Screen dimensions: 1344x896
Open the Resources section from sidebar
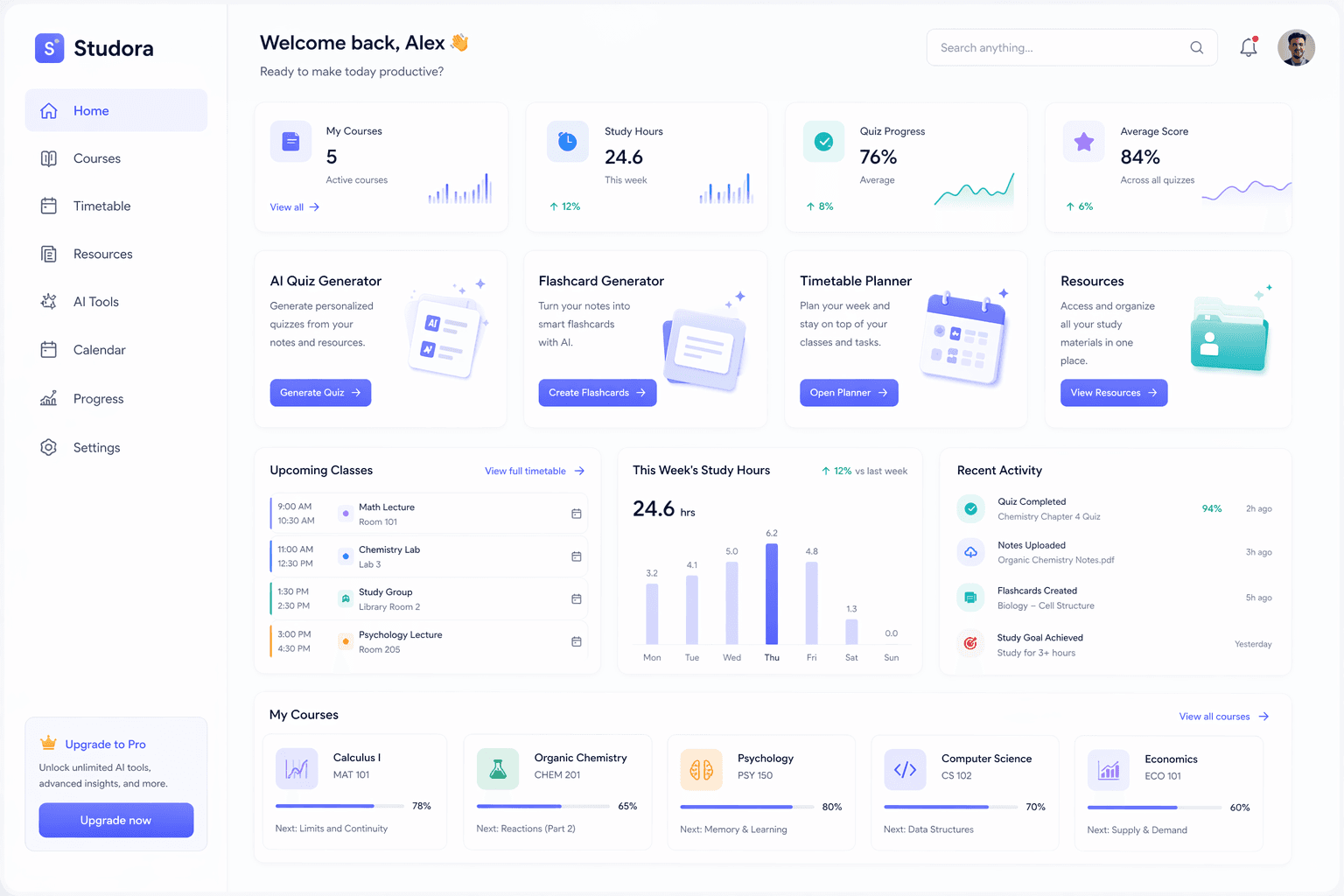(49, 254)
